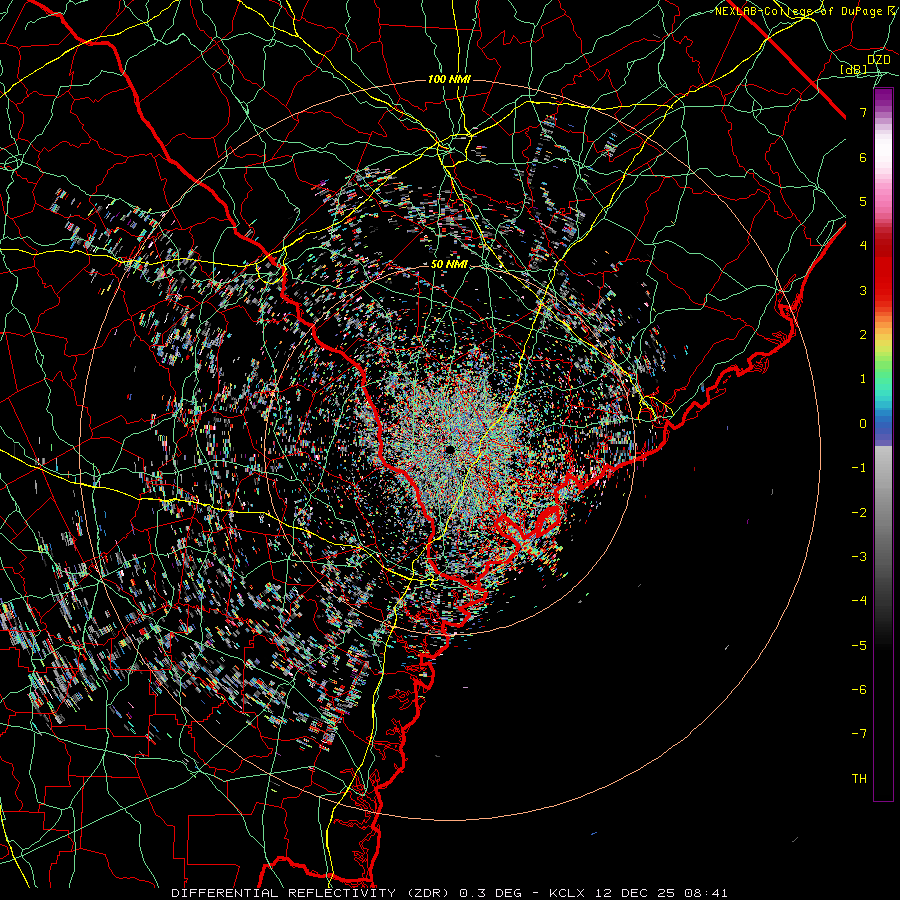The width and height of the screenshot is (900, 900).
Task: Click the "7" value on the scale
Action: click(x=863, y=112)
